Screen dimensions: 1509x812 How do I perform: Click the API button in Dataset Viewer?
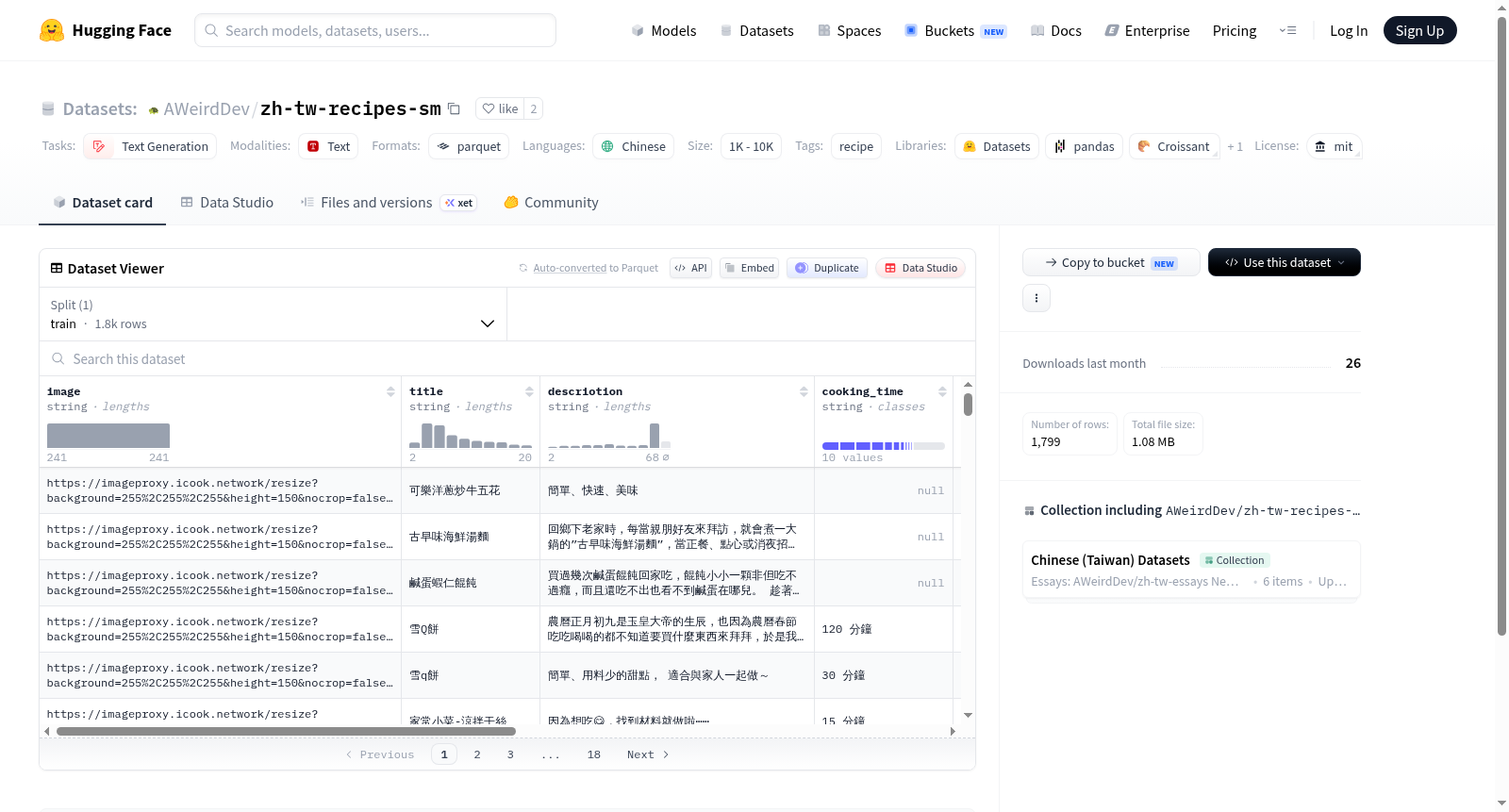click(x=690, y=268)
